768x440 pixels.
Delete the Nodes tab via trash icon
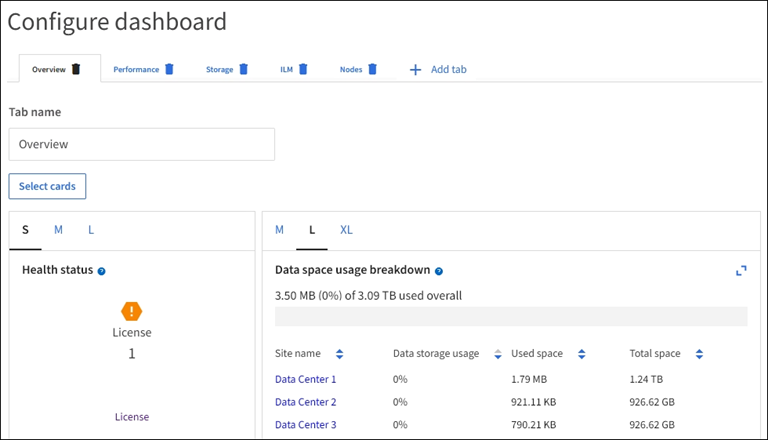pyautogui.click(x=372, y=69)
